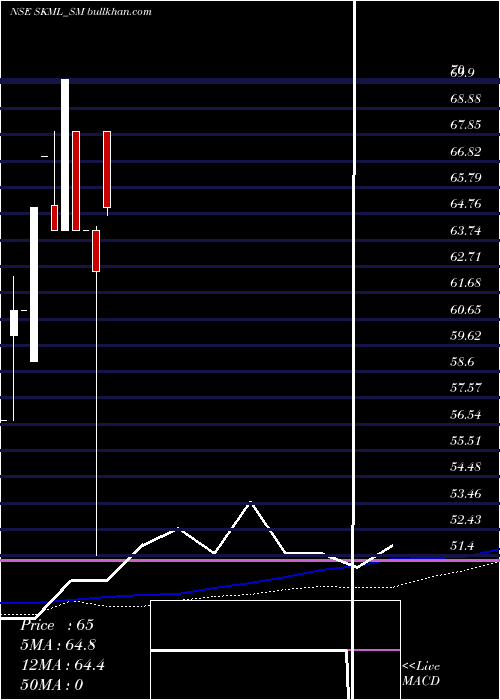Image resolution: width=500 pixels, height=700 pixels.
Task: Click the 59.62 price axis label
Action: [x=466, y=336]
